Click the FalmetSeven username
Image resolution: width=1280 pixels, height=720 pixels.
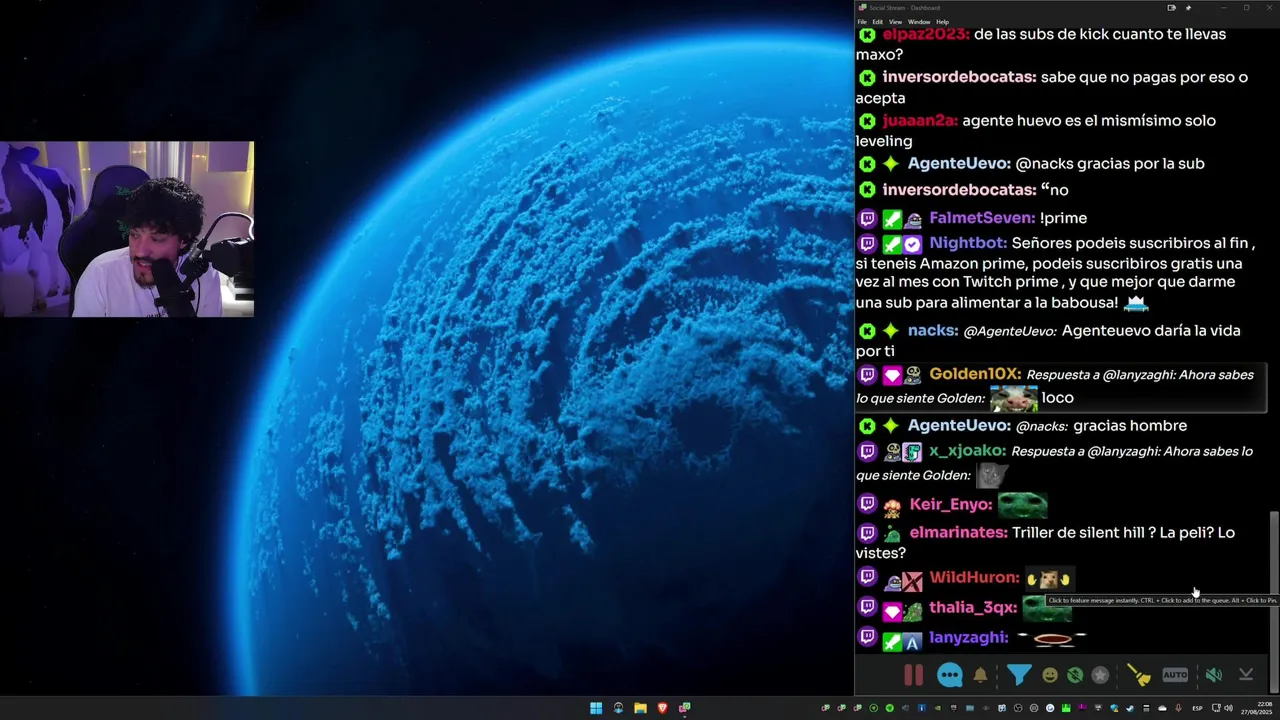(982, 217)
